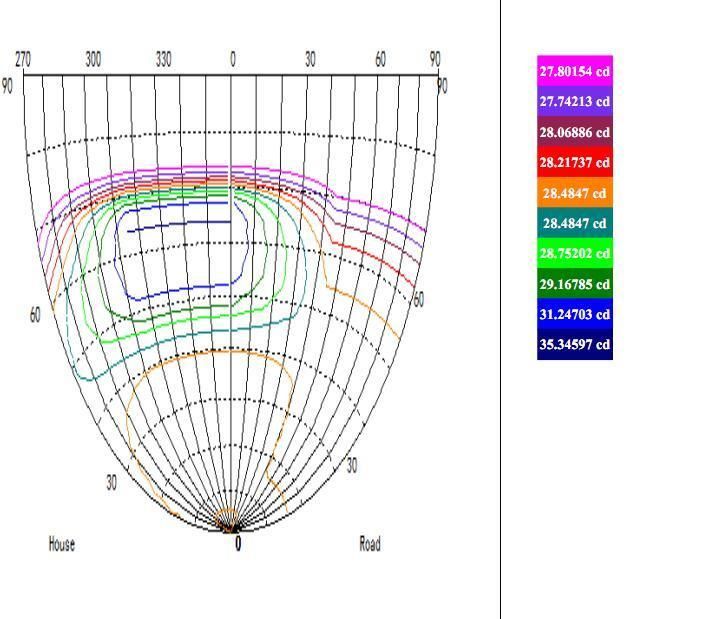Click the 'Road' label below the plot

coord(370,544)
